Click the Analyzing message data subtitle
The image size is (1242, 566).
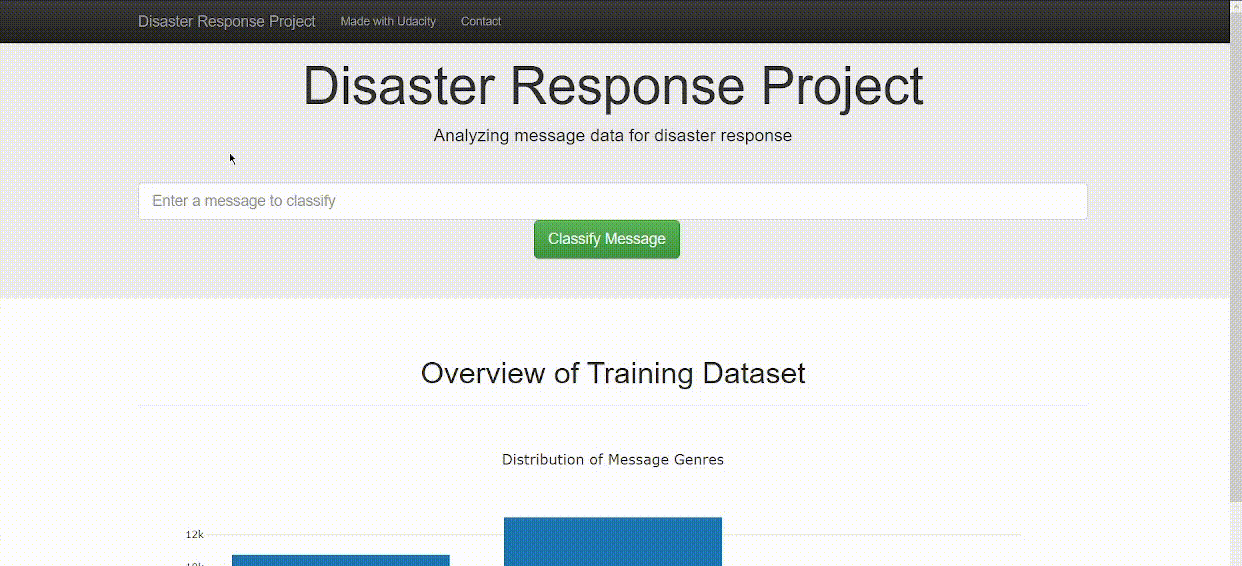click(x=613, y=135)
